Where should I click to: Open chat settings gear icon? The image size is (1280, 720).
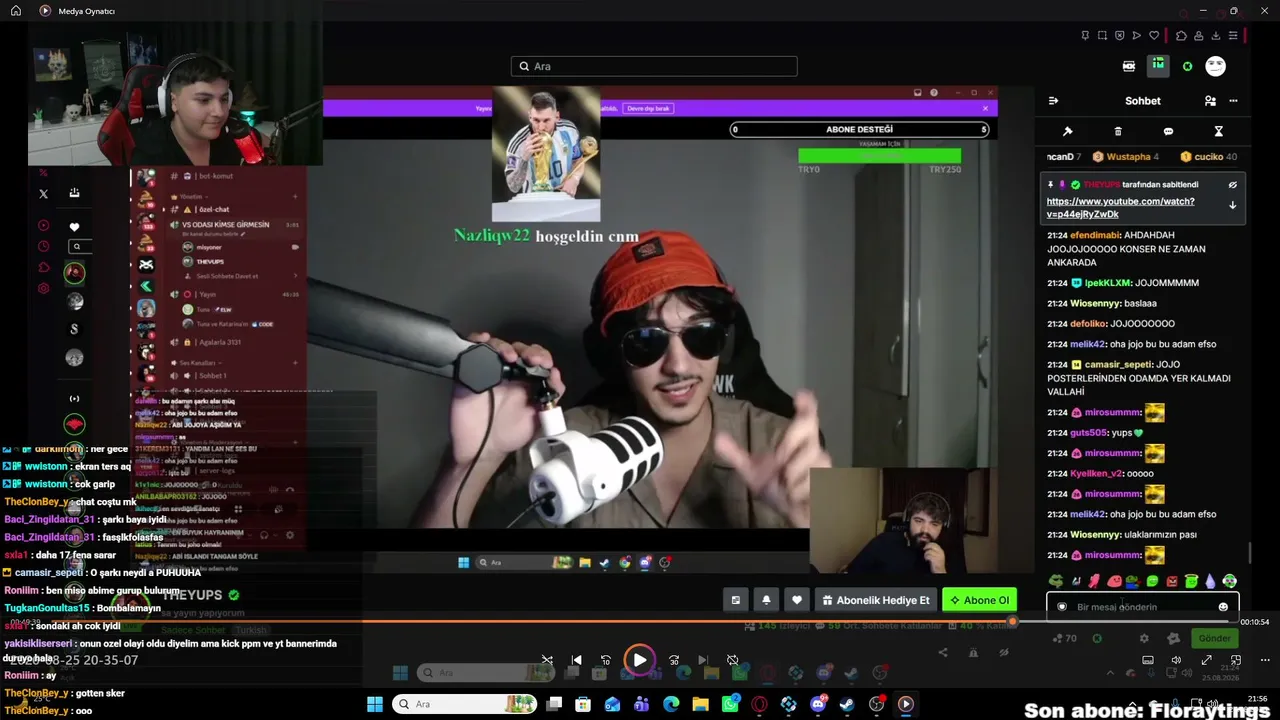(1144, 638)
